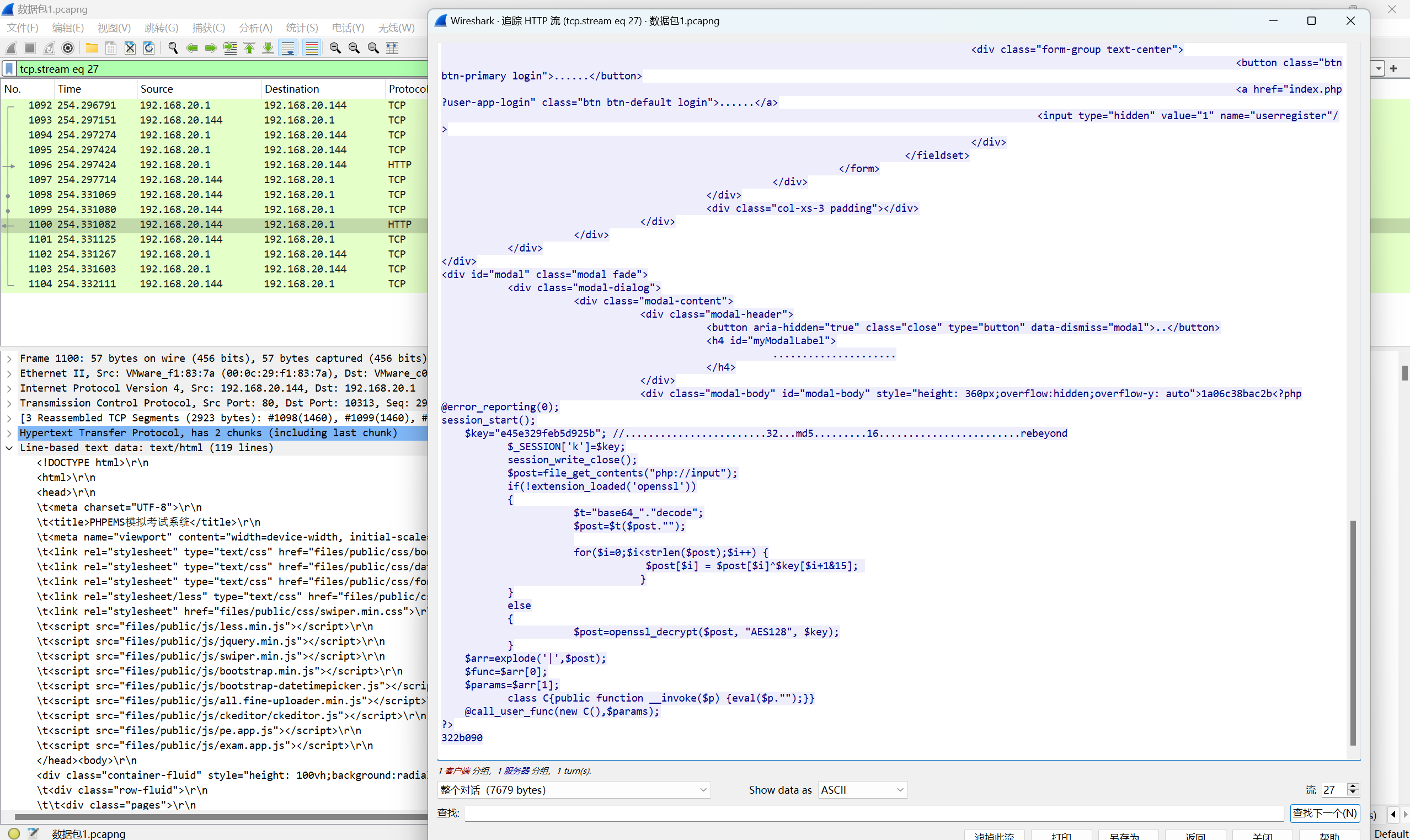The width and height of the screenshot is (1410, 840).
Task: Open capture options gear icon
Action: point(68,48)
